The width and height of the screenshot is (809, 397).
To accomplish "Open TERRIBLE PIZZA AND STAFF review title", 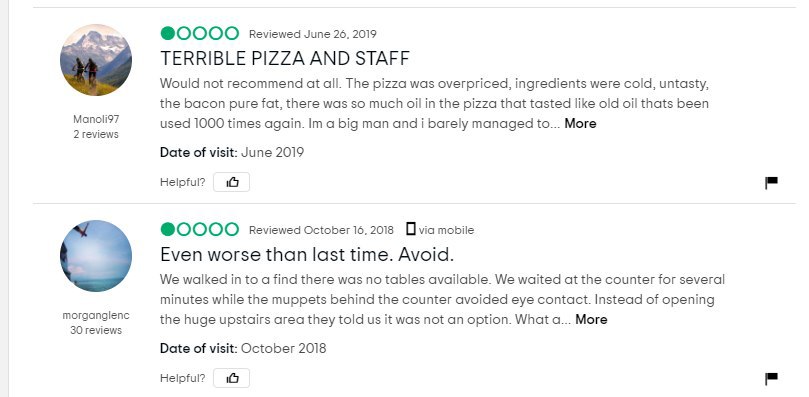I will [285, 58].
